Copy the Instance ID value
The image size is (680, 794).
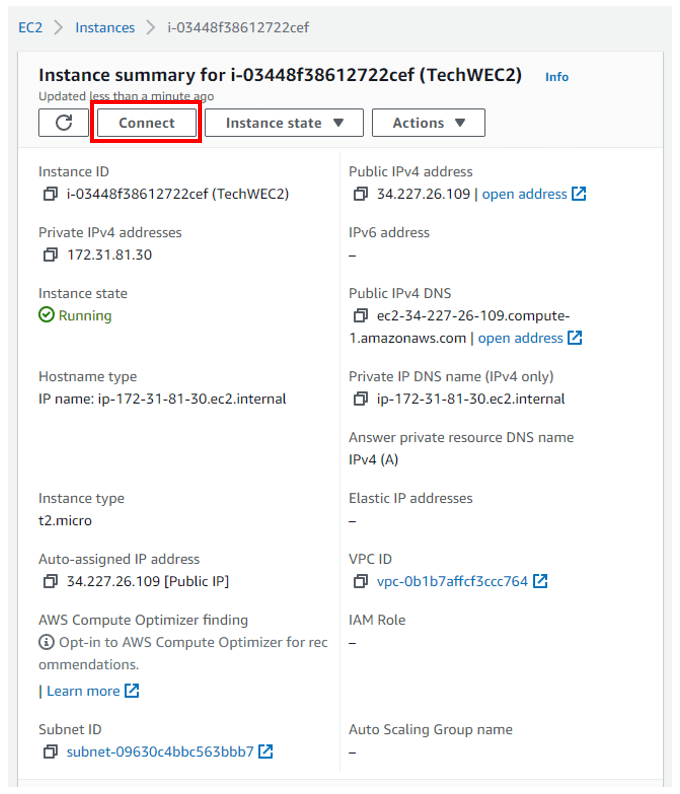(50, 194)
